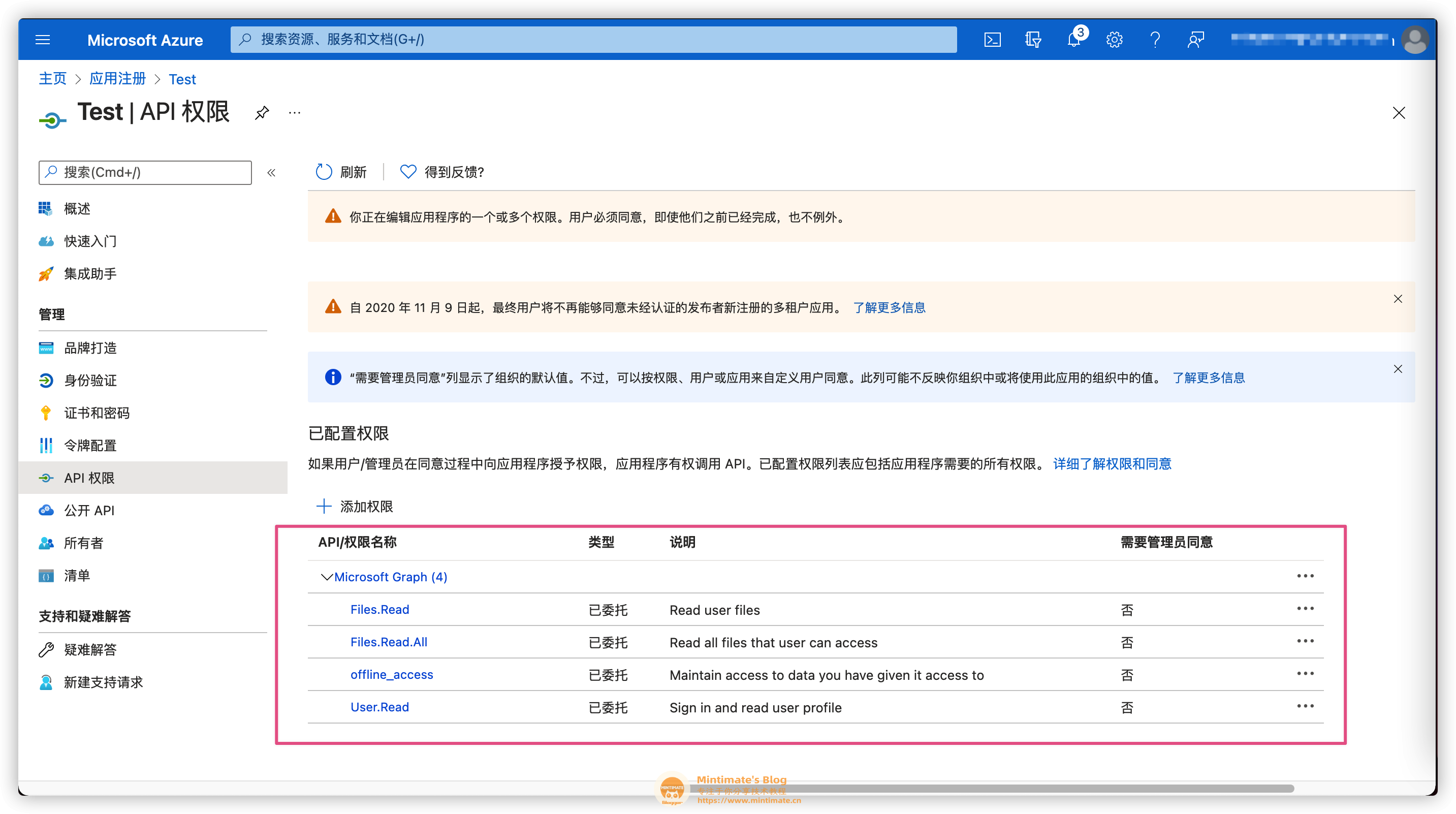Select 了解更多信息 link in warning banner
Viewport: 1456px width, 814px height.
point(890,307)
